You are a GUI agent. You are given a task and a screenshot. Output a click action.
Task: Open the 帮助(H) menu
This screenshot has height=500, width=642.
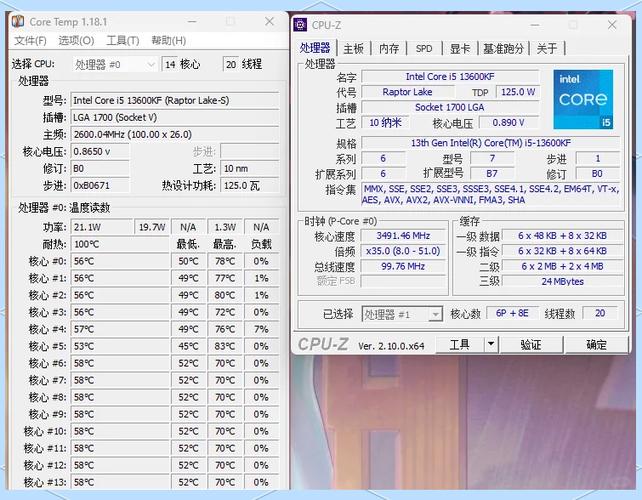point(168,41)
